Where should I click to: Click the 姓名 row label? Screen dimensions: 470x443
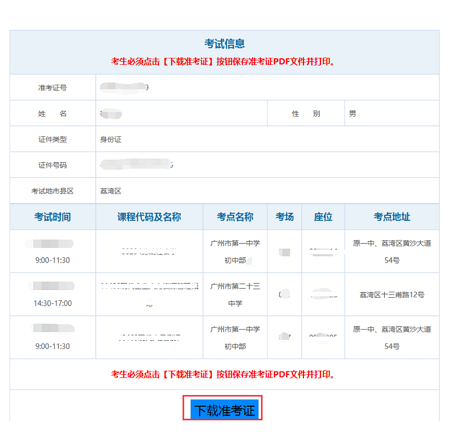tap(52, 114)
